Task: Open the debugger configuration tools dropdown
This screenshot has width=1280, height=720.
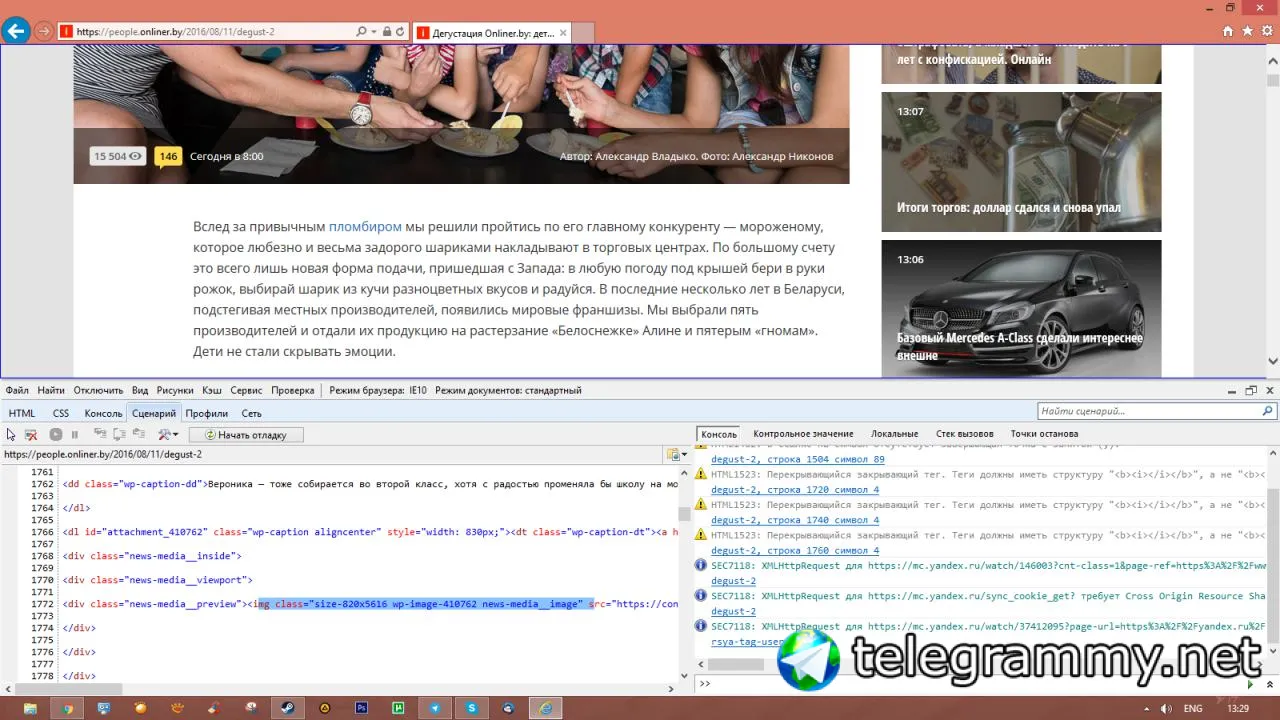Action: 168,435
